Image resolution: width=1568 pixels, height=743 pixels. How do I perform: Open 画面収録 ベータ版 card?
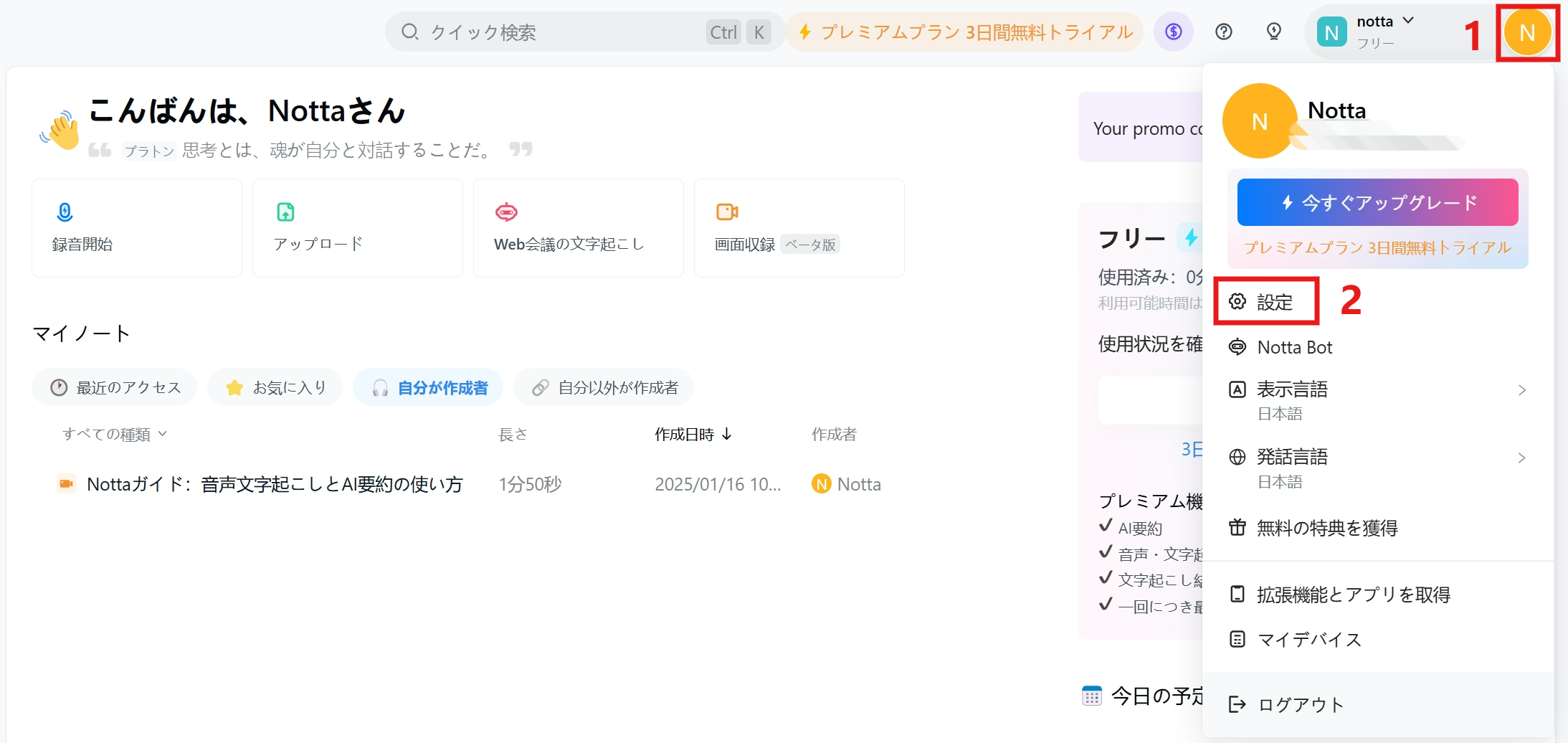799,228
